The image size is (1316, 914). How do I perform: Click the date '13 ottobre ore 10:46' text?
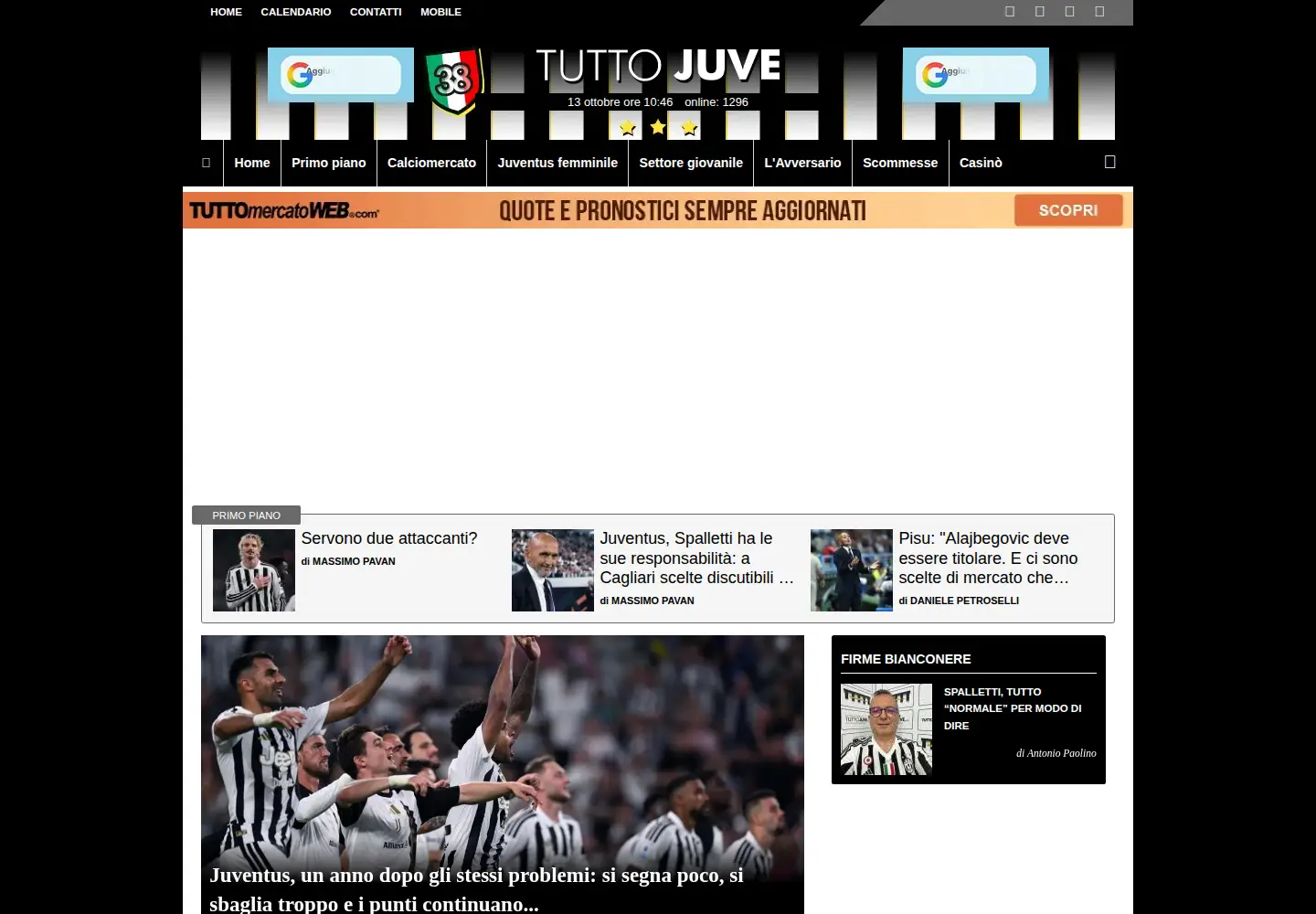pos(620,102)
